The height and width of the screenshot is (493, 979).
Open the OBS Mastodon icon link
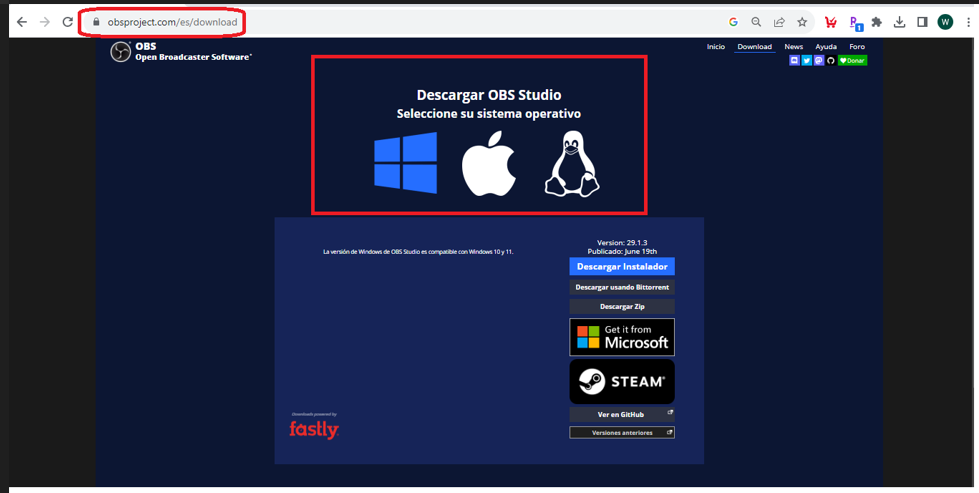click(x=818, y=61)
